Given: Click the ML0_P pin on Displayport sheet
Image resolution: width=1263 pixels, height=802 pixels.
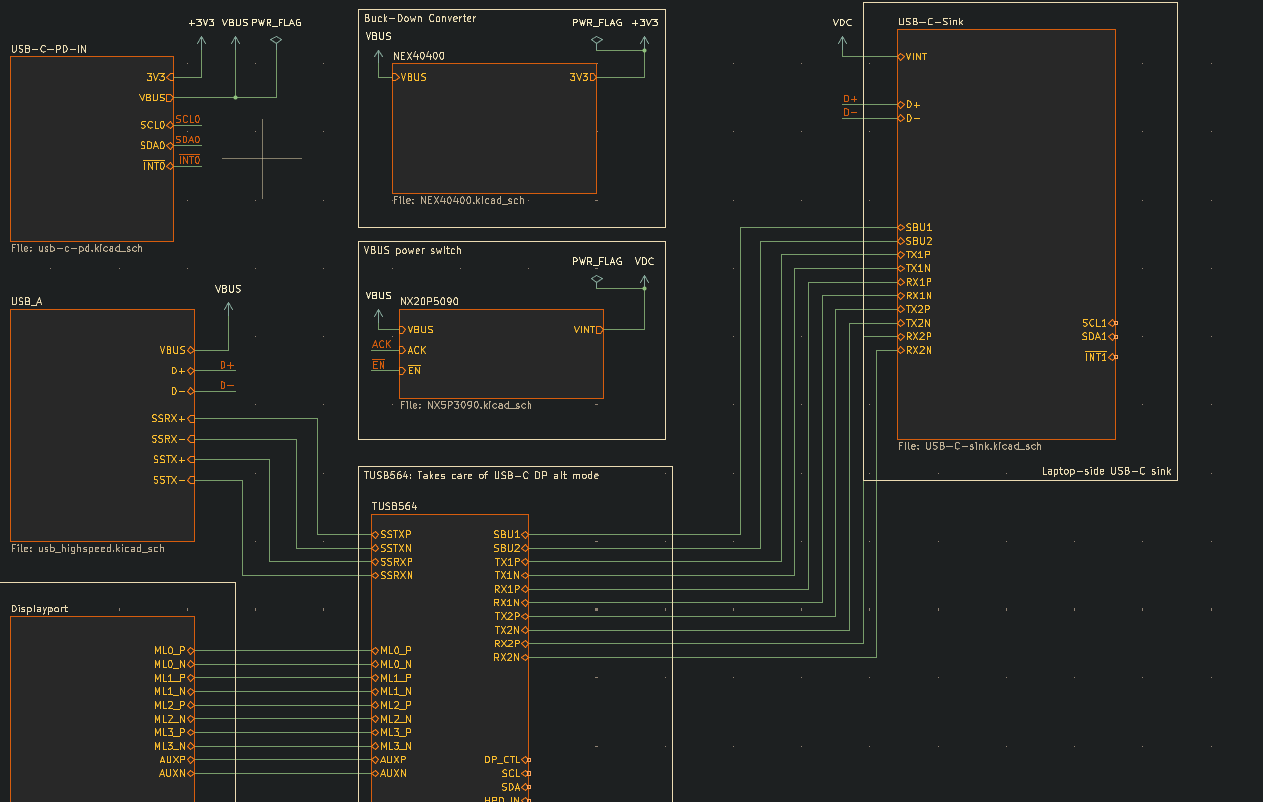Looking at the screenshot, I should (x=173, y=650).
